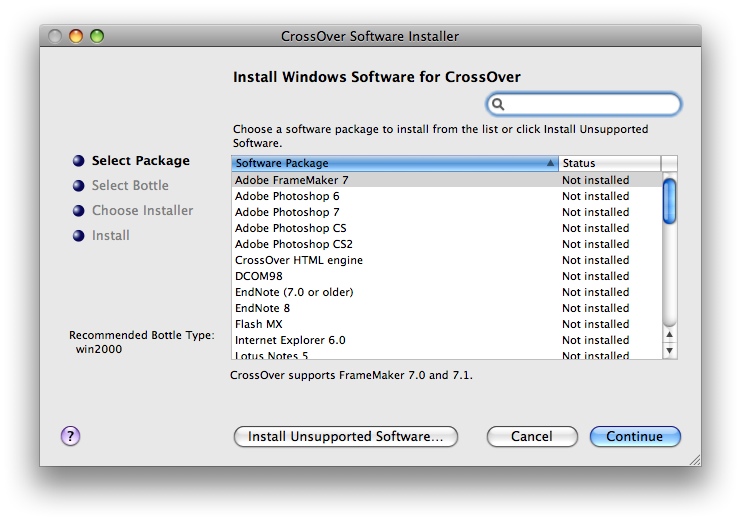Select Adobe Photoshop 6 package
The height and width of the screenshot is (521, 741).
click(447, 196)
